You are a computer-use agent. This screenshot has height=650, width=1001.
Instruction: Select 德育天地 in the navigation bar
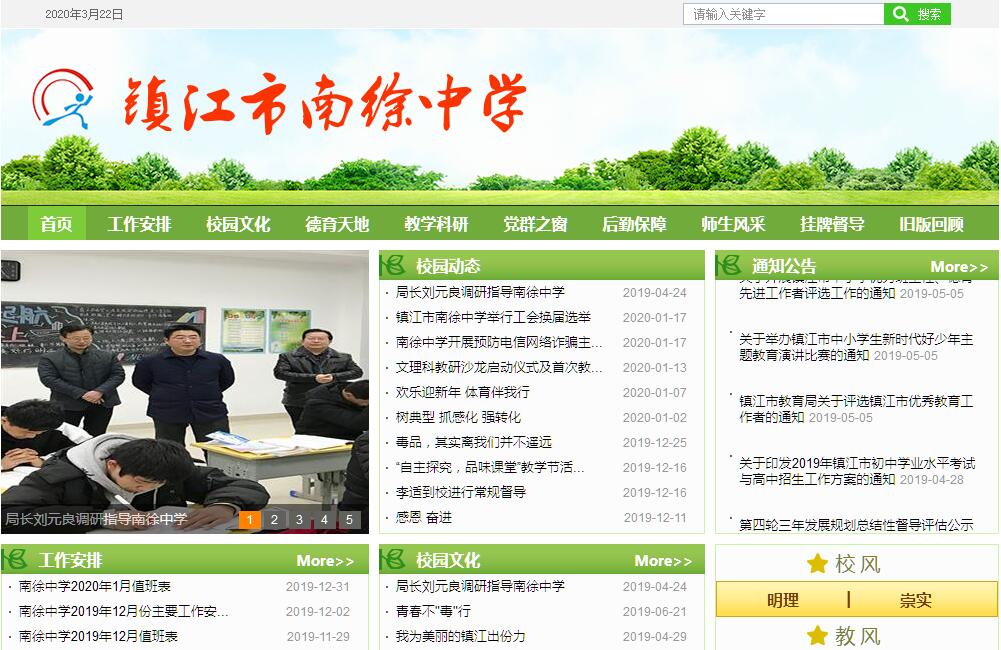[337, 224]
